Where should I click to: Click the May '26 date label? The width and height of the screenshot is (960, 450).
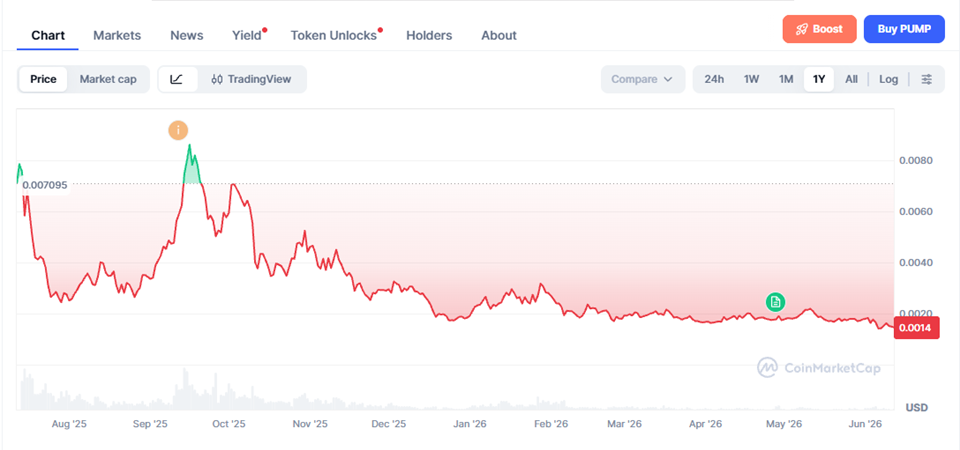coord(784,424)
